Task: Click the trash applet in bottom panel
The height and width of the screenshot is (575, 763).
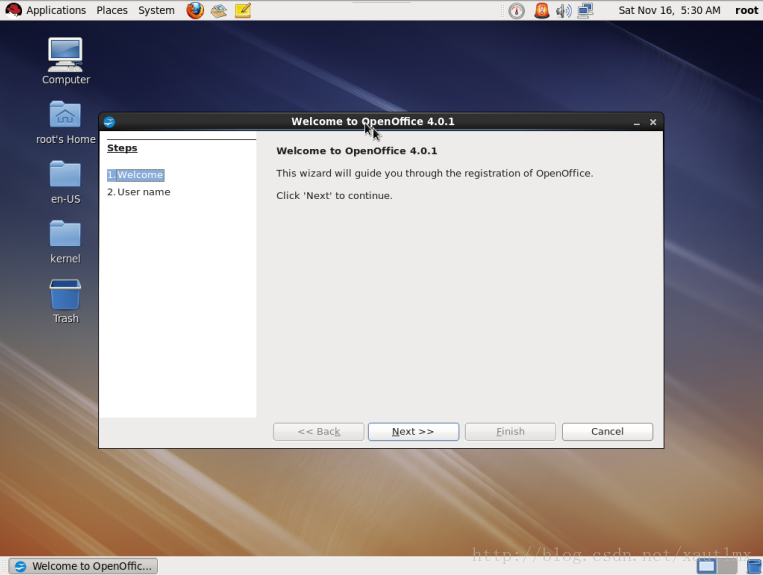Action: pyautogui.click(x=753, y=566)
